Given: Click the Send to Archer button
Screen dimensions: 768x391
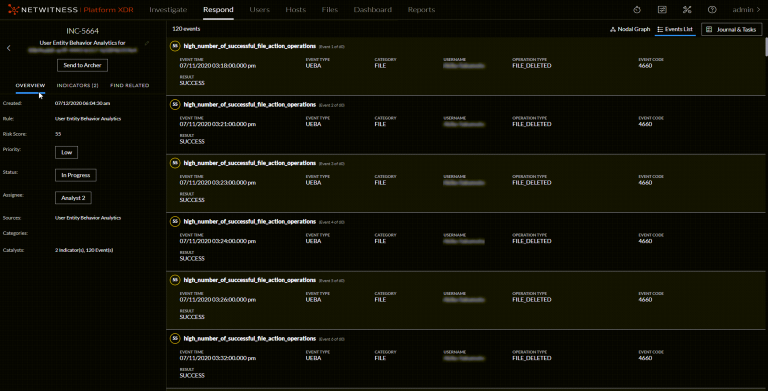Looking at the screenshot, I should click(x=82, y=65).
